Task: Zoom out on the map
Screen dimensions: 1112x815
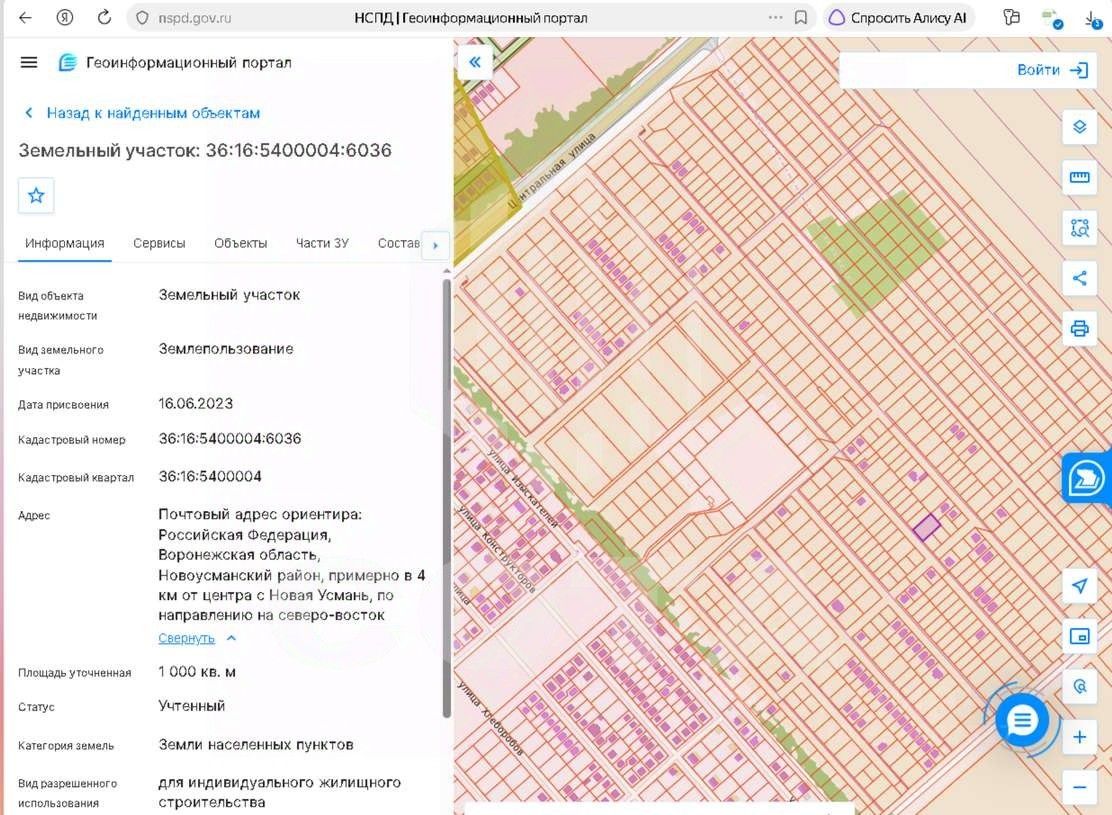Action: (x=1079, y=787)
